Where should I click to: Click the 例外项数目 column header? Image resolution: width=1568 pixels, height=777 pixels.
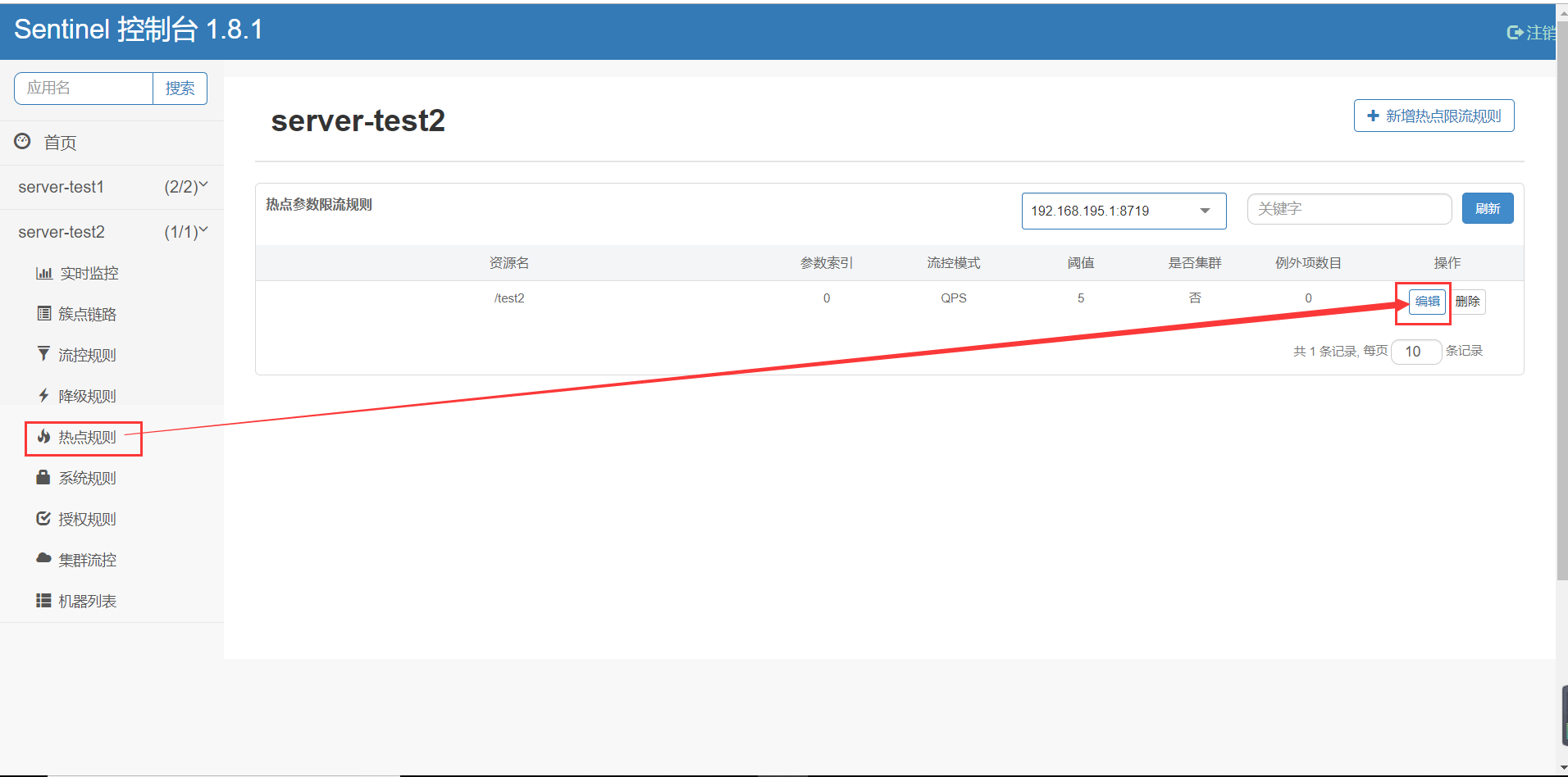coord(1308,263)
